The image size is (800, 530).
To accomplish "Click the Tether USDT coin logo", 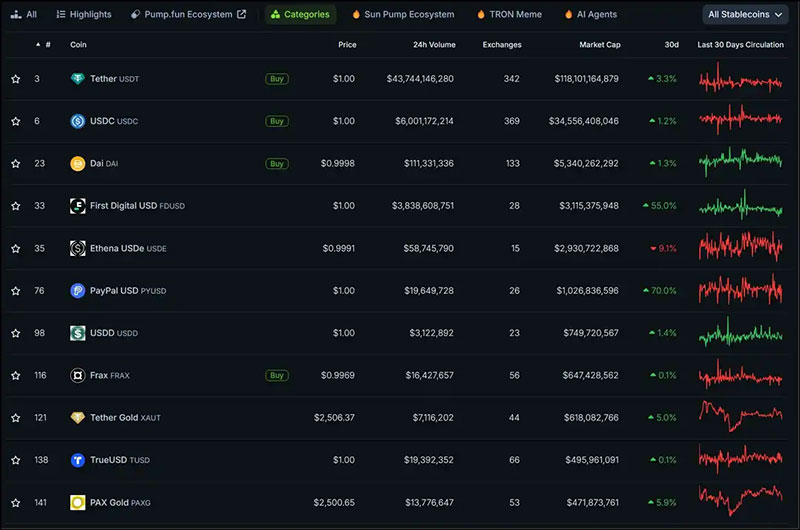I will [77, 79].
